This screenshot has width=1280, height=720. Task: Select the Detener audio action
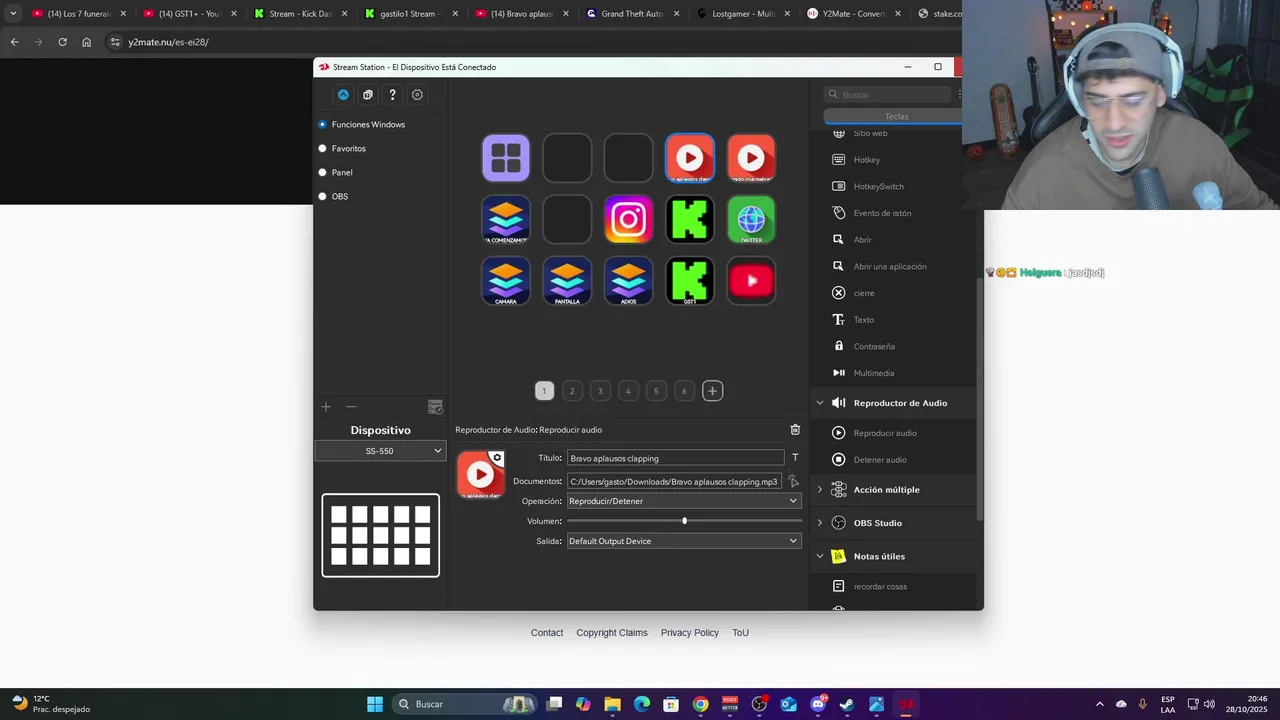point(879,460)
